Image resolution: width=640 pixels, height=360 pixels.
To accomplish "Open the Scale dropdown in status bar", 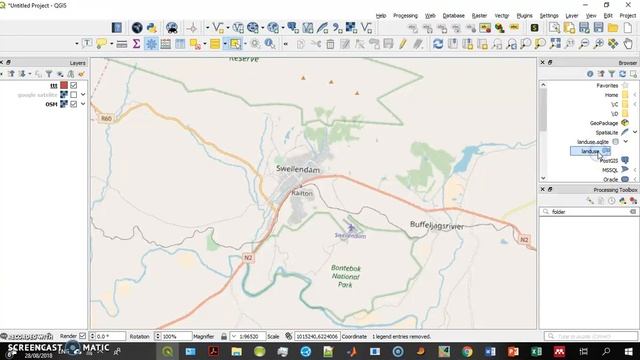I will (234, 336).
